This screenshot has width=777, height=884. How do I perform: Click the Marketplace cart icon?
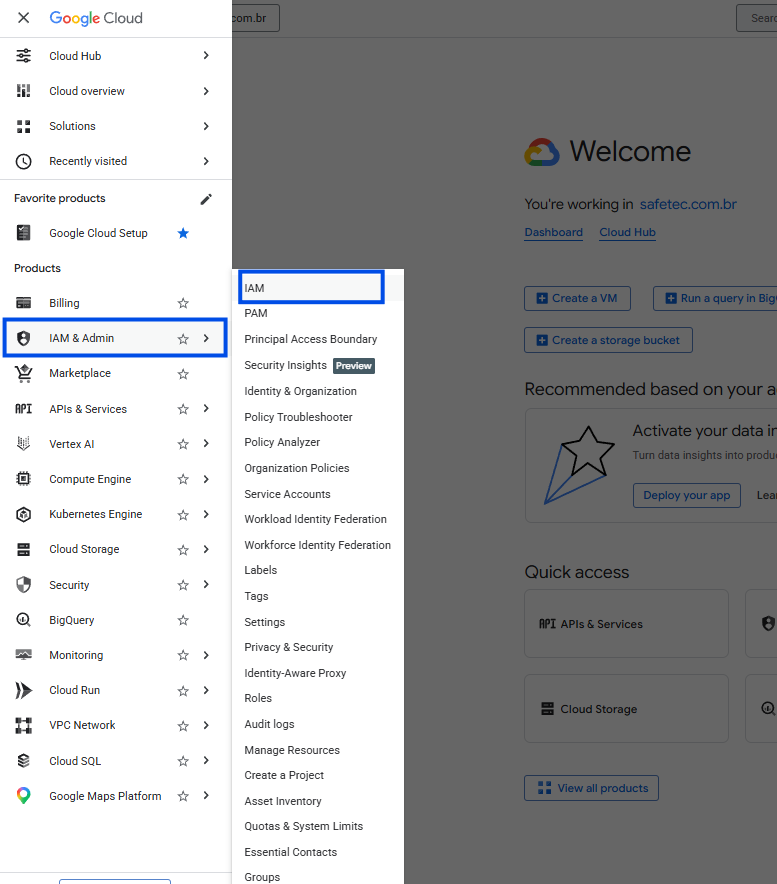point(24,373)
